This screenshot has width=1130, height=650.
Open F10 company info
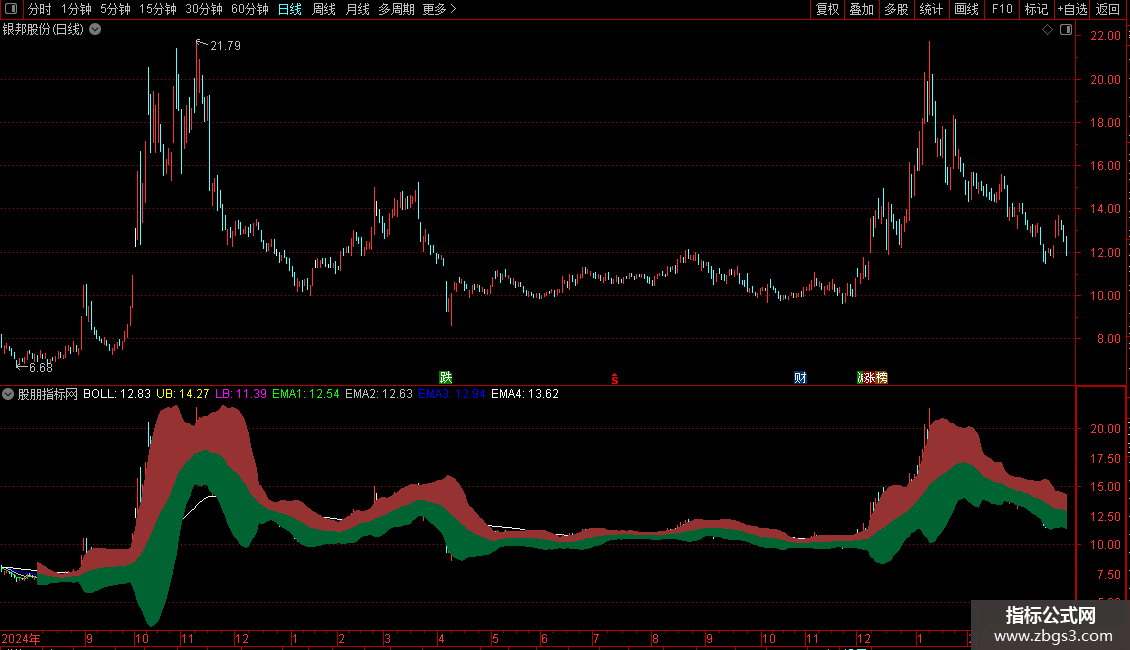1002,9
